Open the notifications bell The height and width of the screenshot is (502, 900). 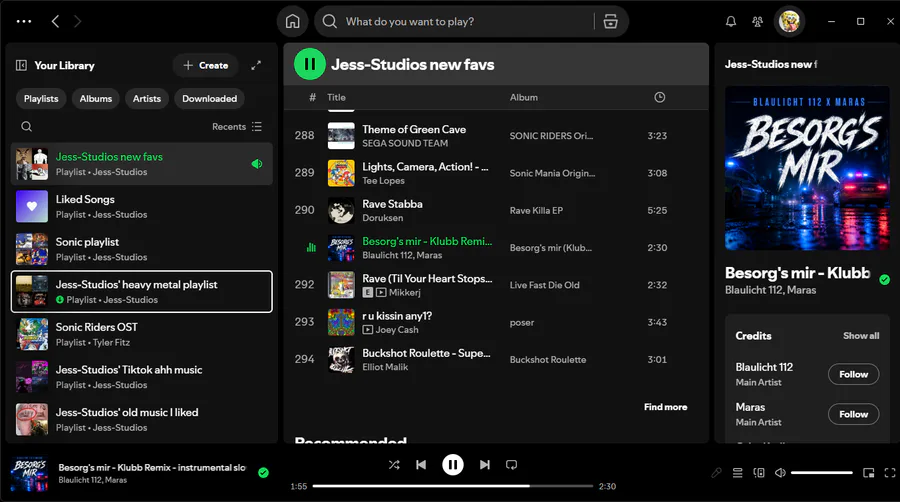click(x=731, y=21)
